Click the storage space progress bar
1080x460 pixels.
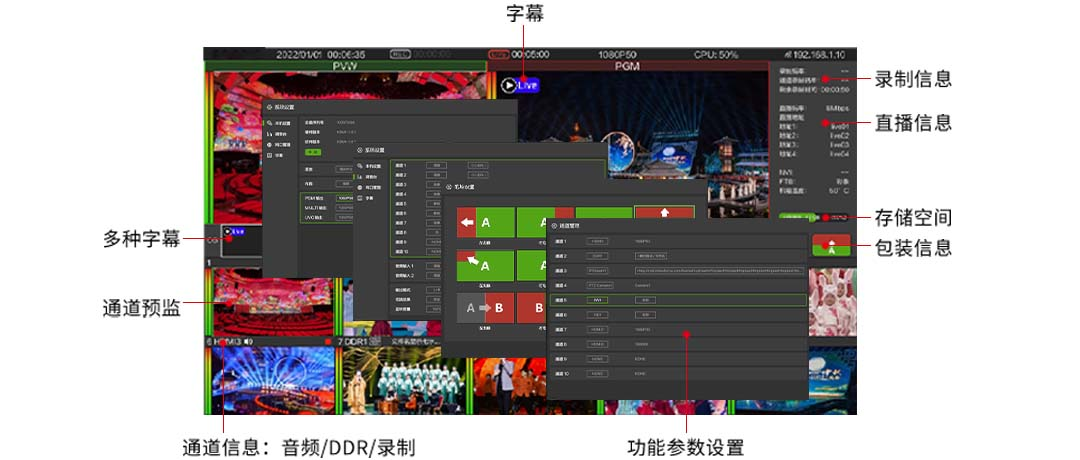point(815,216)
